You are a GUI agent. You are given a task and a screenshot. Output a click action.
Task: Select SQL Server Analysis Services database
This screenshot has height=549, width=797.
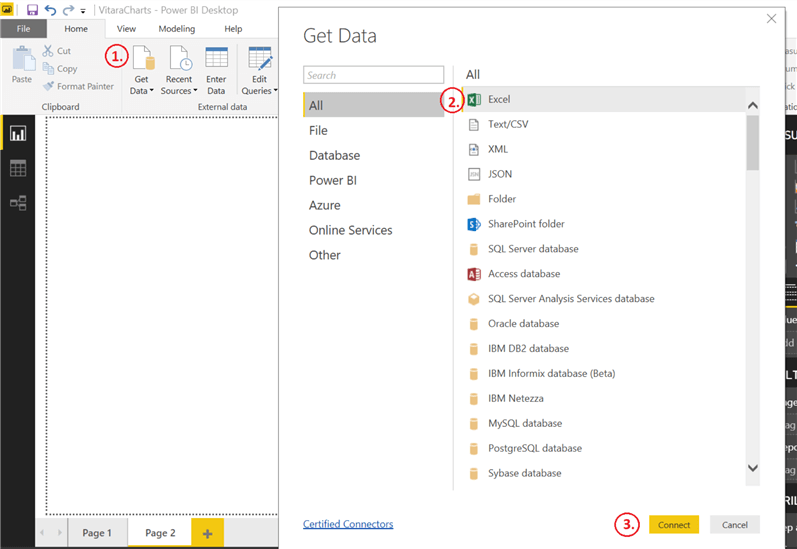[604, 298]
